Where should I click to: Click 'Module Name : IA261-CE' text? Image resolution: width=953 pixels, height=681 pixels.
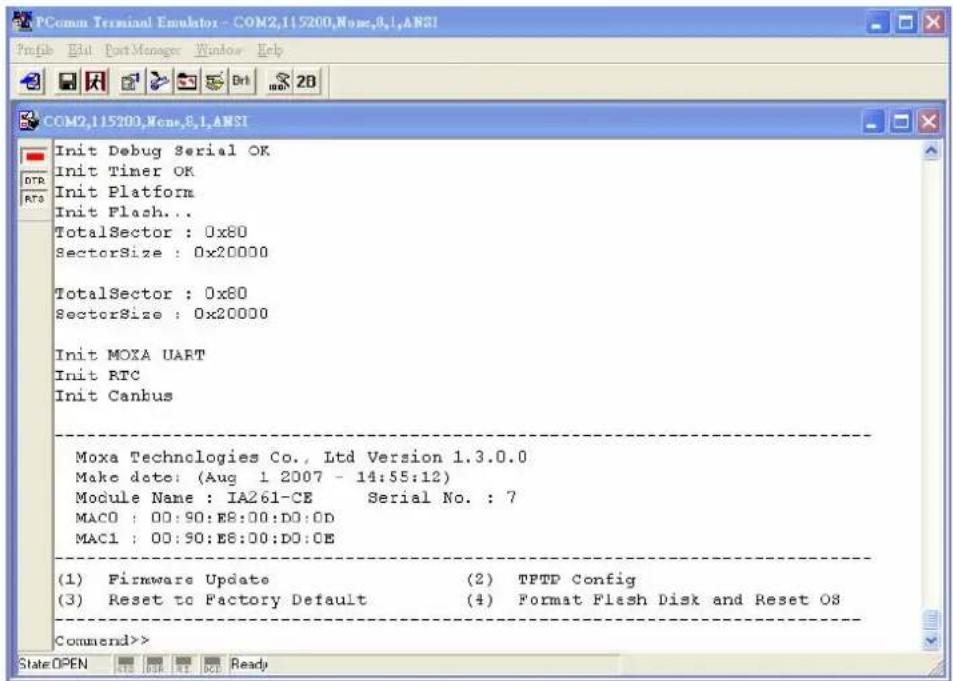(194, 497)
